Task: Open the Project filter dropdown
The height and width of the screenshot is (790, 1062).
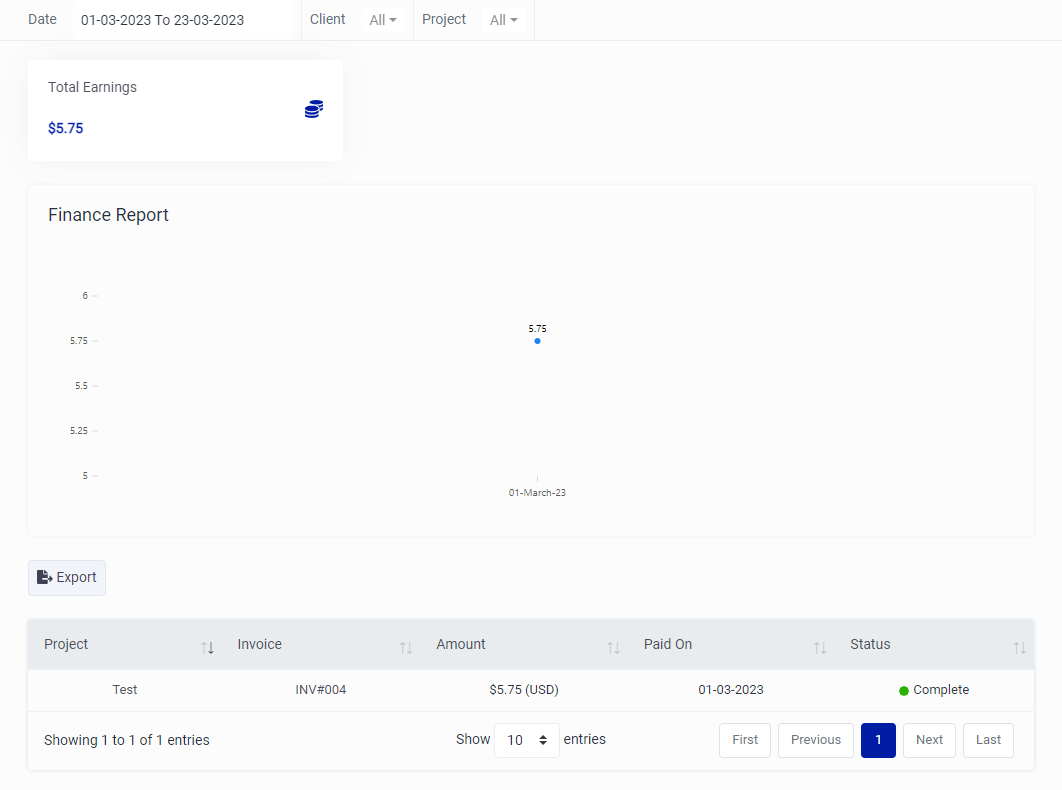Action: coord(504,19)
